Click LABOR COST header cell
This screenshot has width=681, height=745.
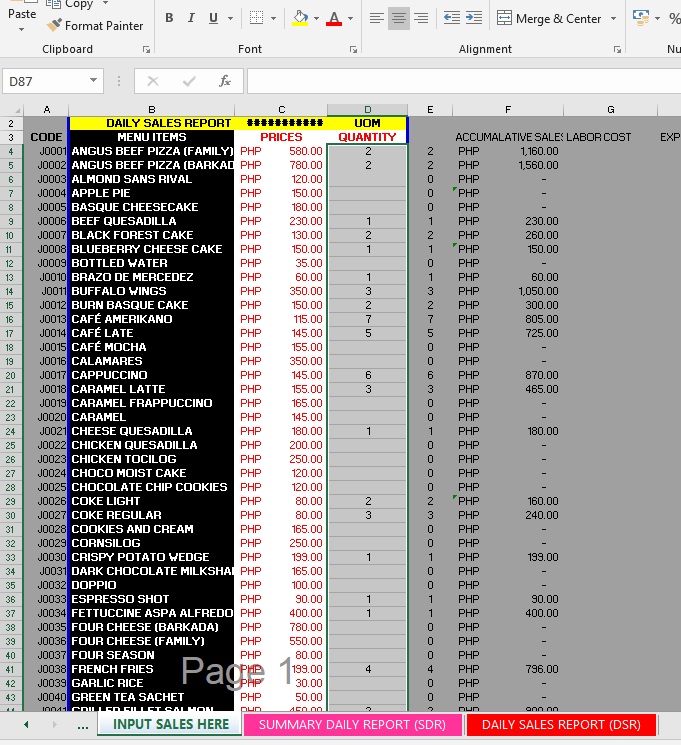tap(610, 137)
